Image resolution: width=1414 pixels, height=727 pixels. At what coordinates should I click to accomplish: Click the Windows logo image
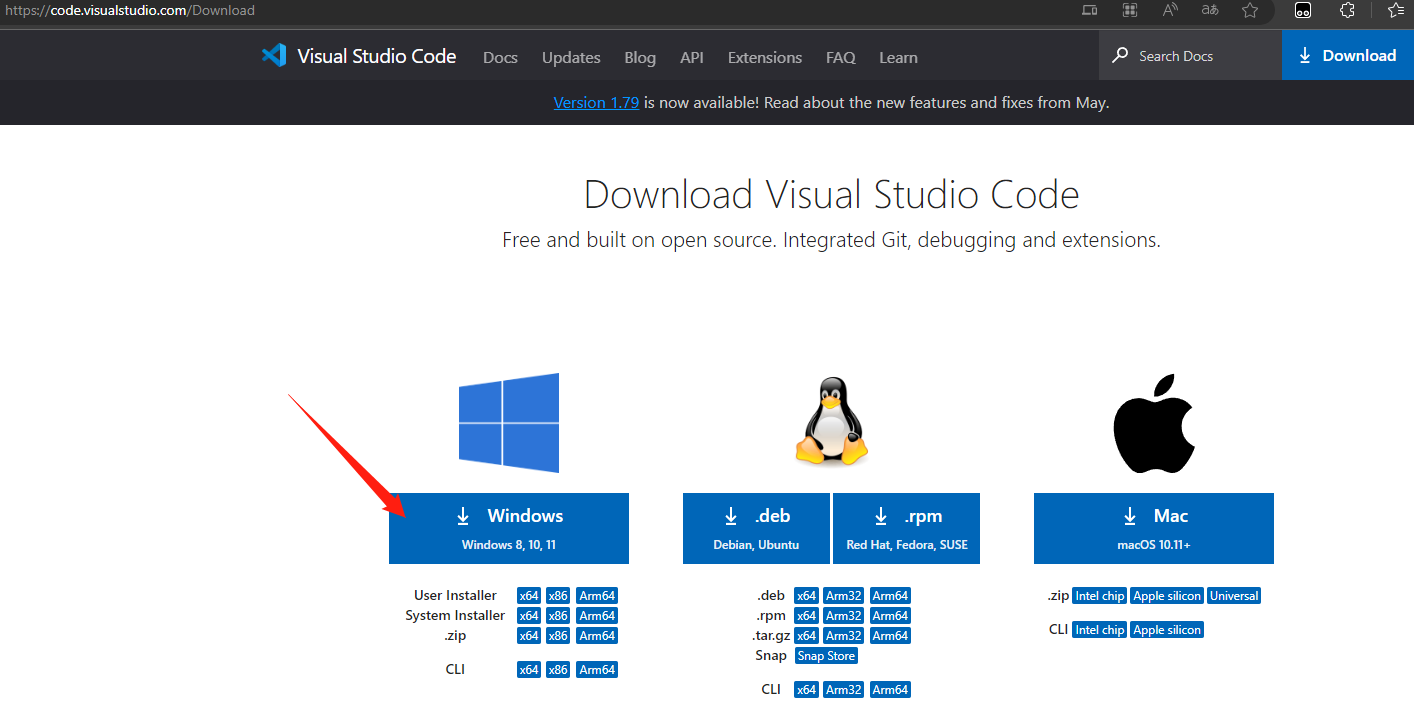click(509, 423)
